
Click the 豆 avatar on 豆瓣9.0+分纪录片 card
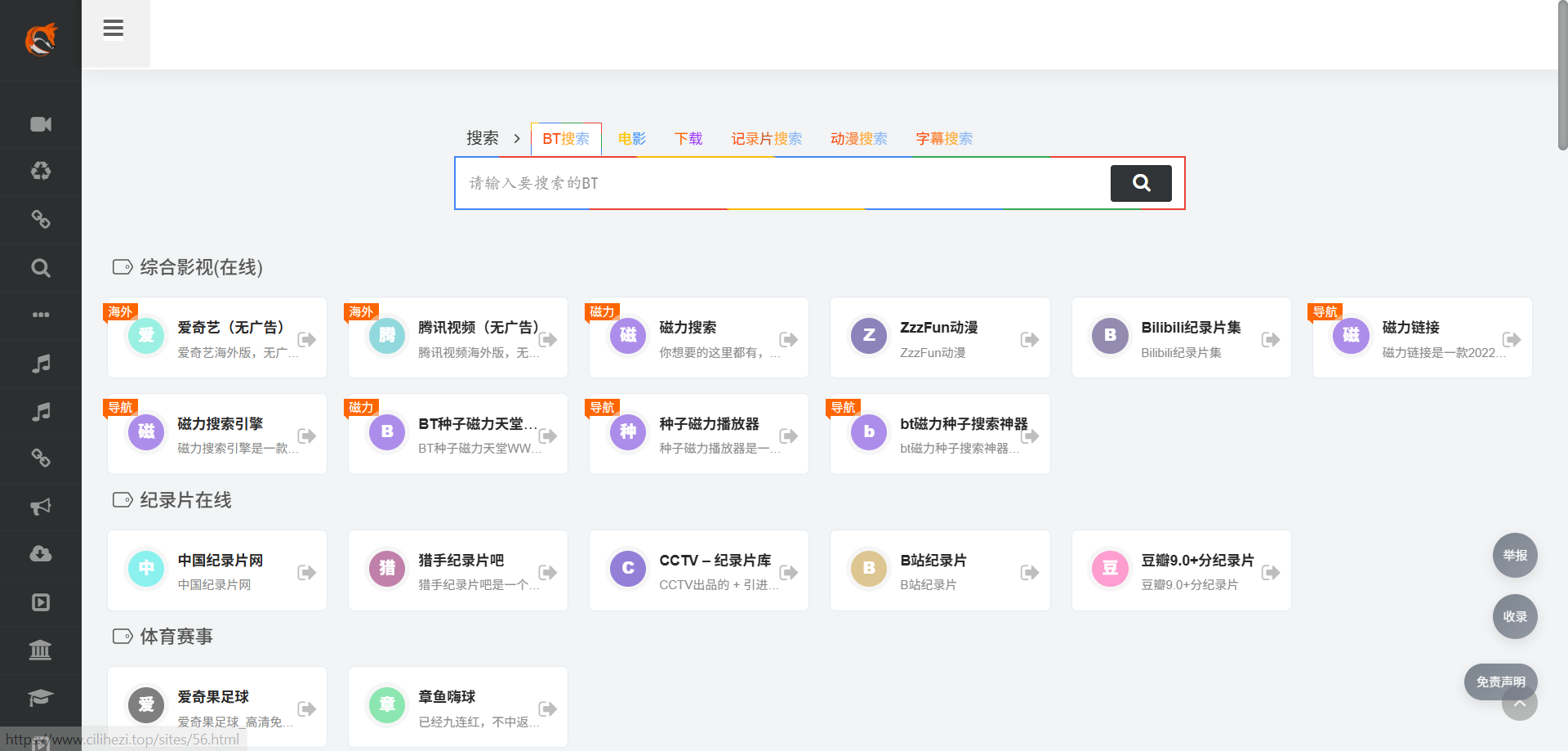click(1110, 568)
